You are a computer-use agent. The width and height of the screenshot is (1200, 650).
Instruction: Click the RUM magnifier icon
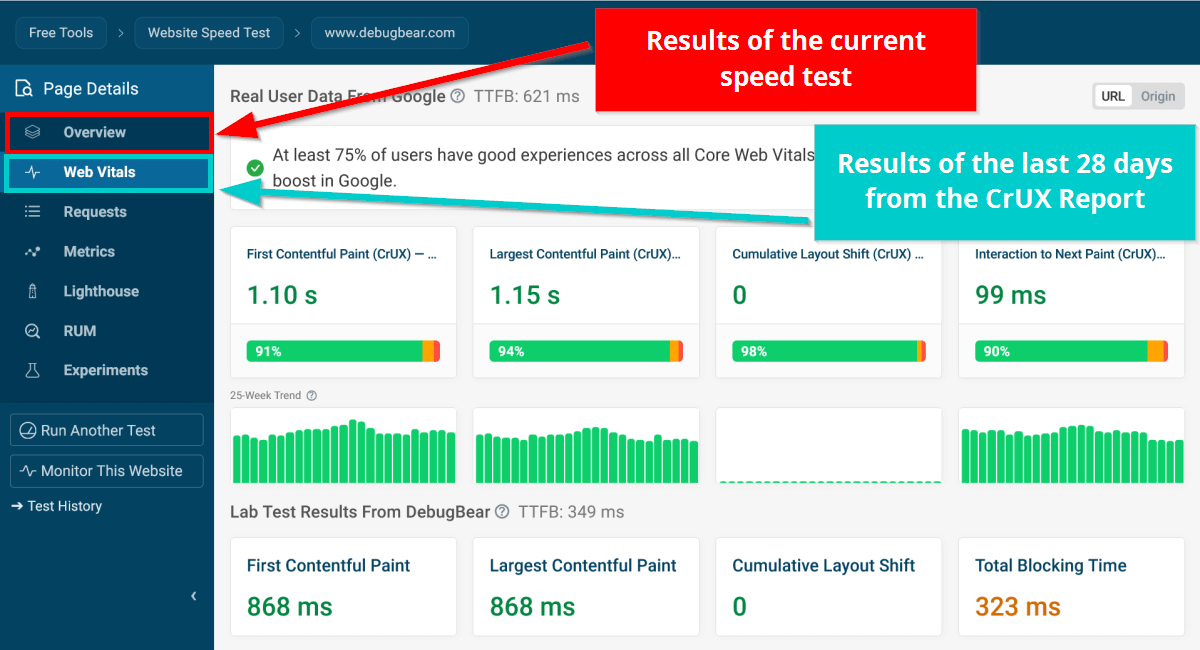coord(33,331)
